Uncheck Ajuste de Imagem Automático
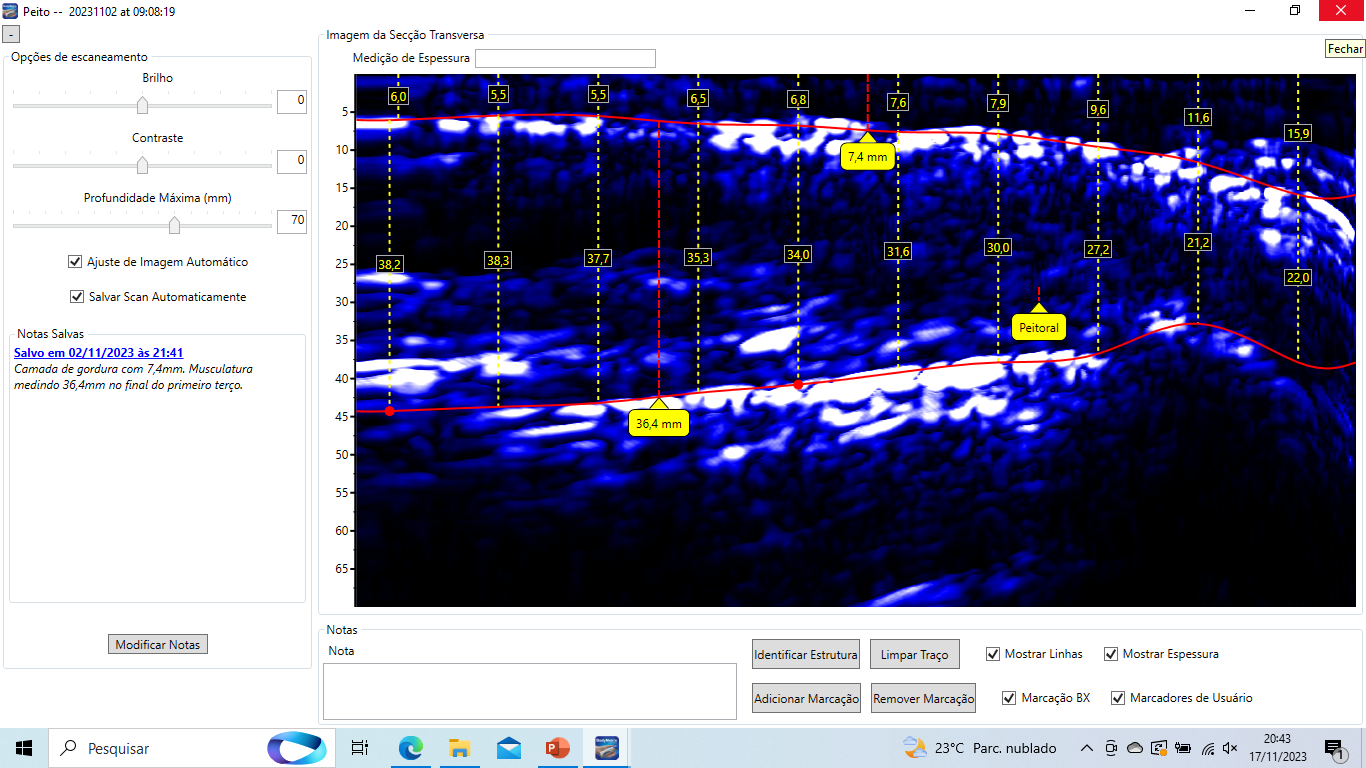 point(75,262)
